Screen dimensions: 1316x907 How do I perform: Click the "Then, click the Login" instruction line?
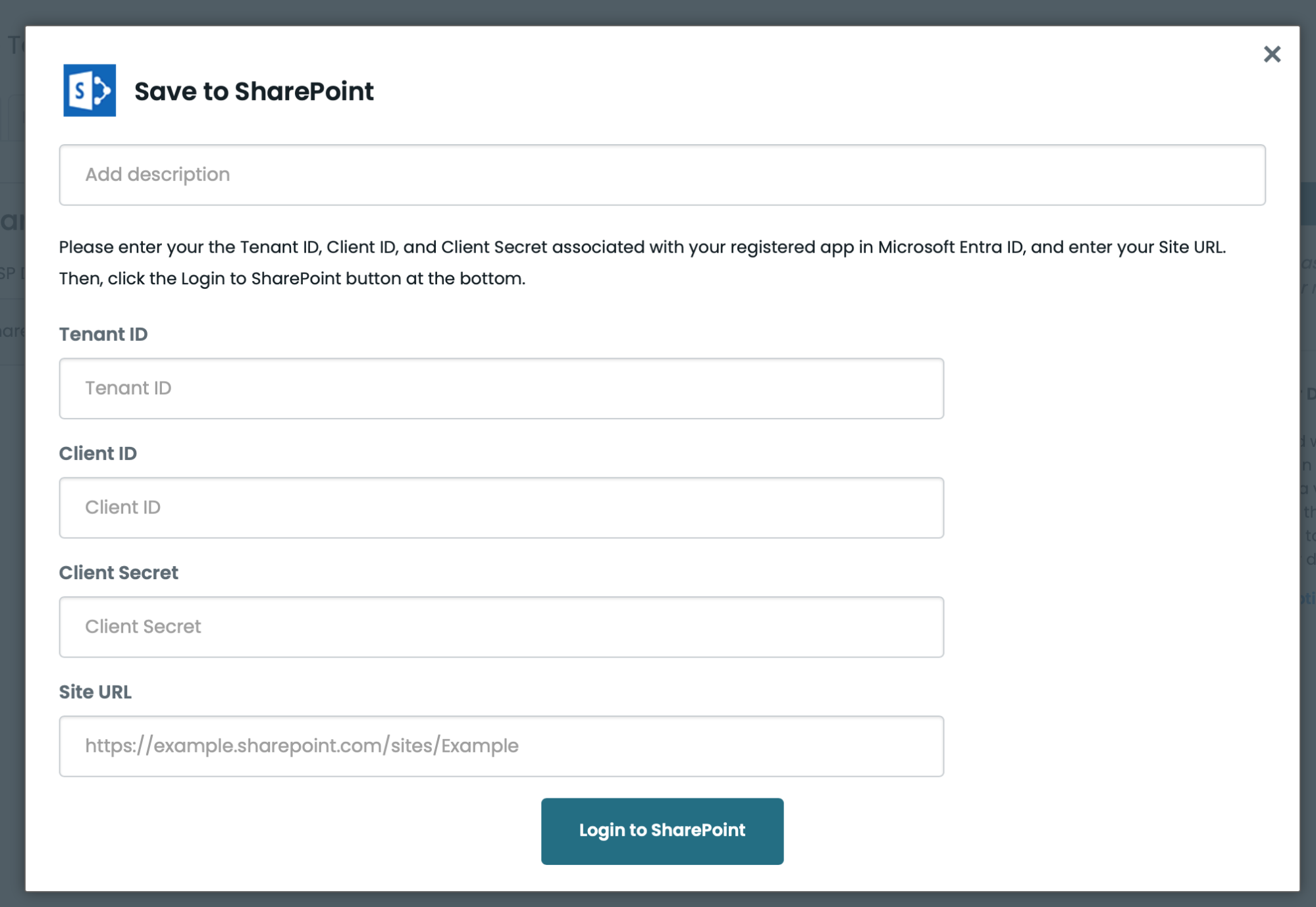tap(292, 279)
